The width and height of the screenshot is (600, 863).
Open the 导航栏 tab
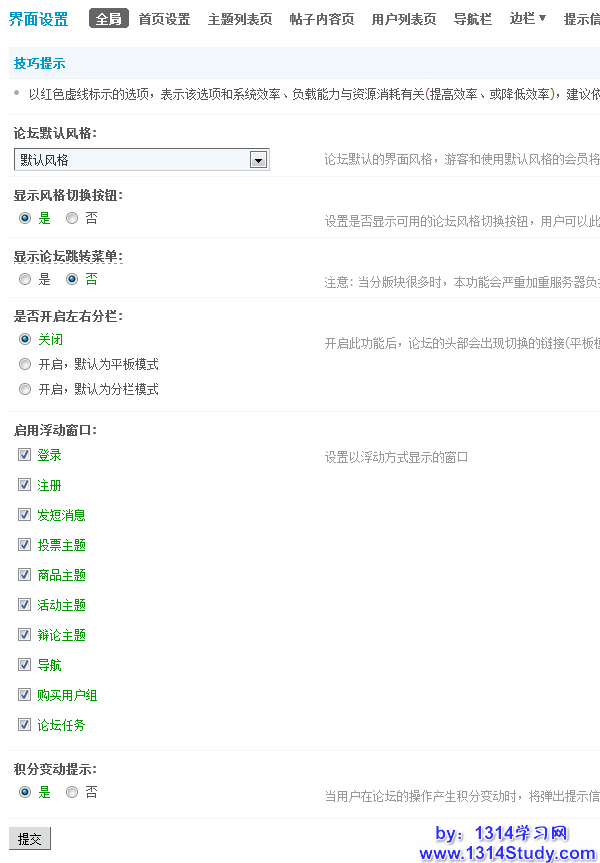(x=472, y=19)
